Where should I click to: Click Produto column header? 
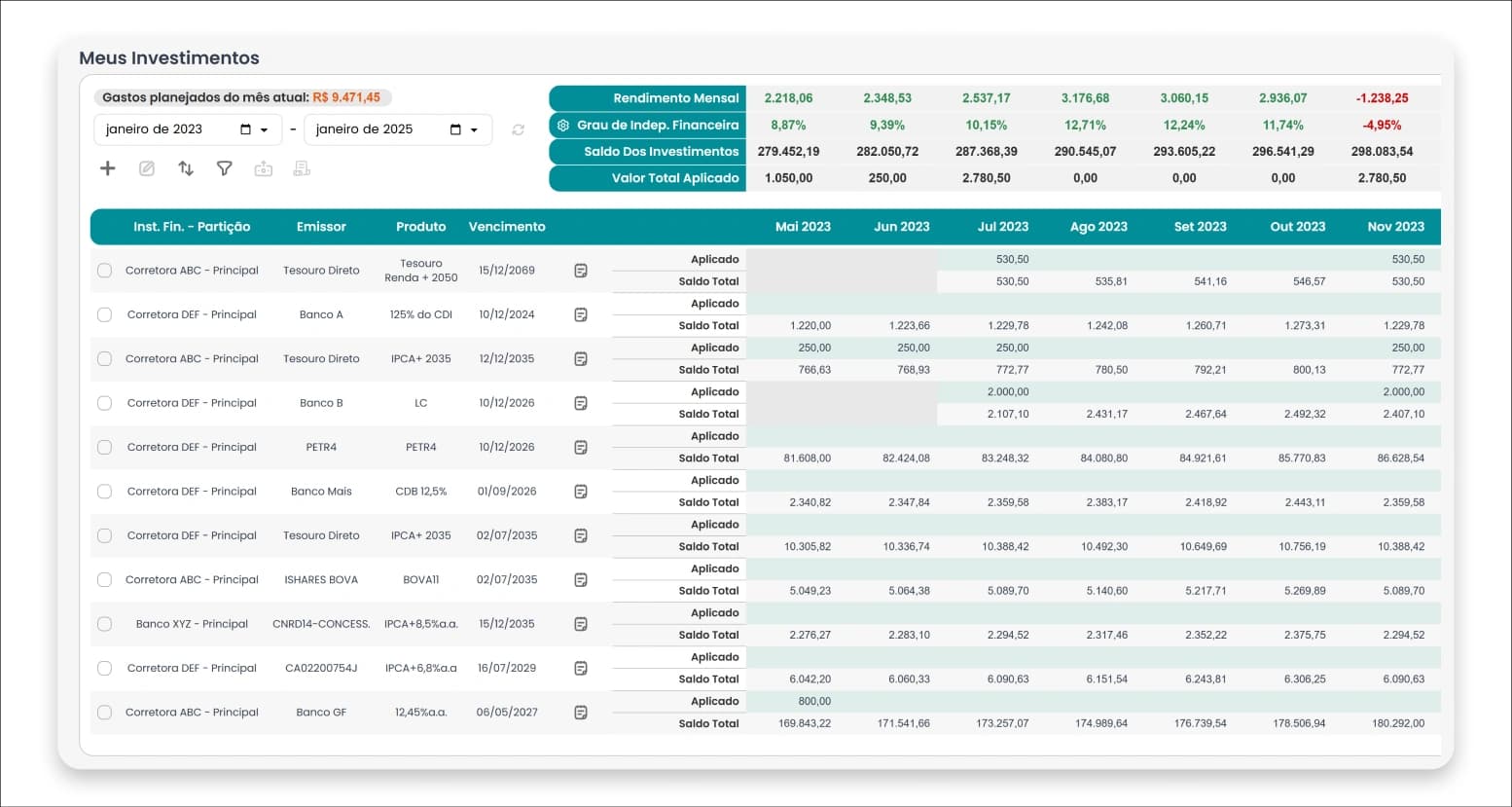tap(421, 227)
